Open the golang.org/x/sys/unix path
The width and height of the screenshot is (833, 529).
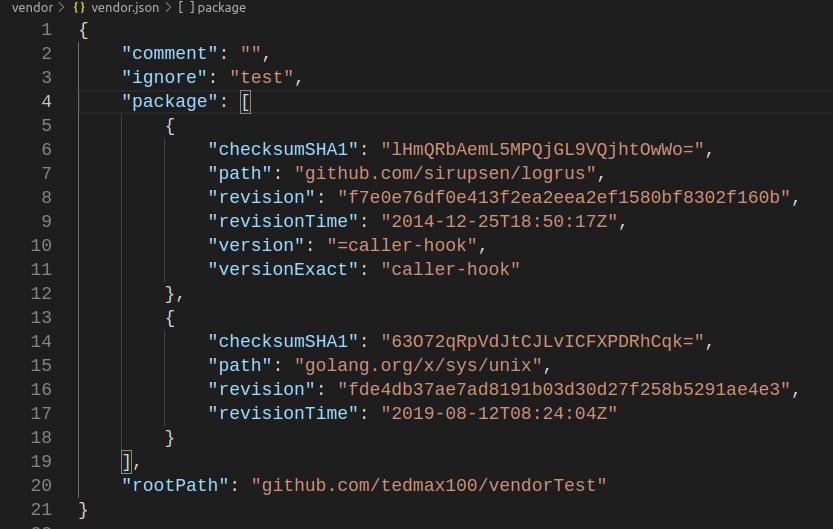(x=421, y=365)
